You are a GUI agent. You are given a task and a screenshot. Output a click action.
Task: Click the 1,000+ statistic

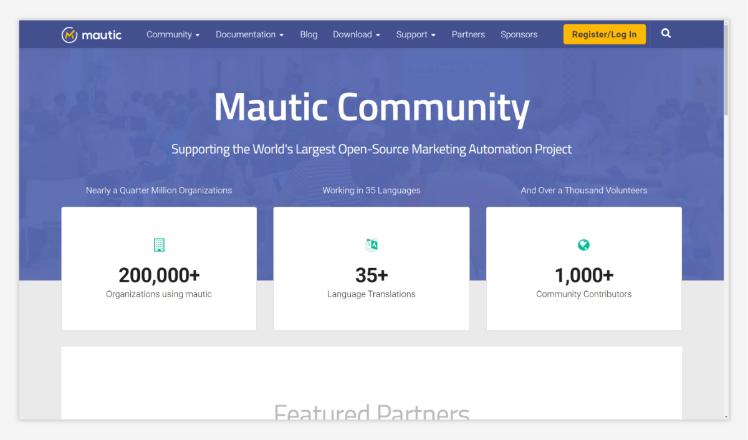point(584,275)
